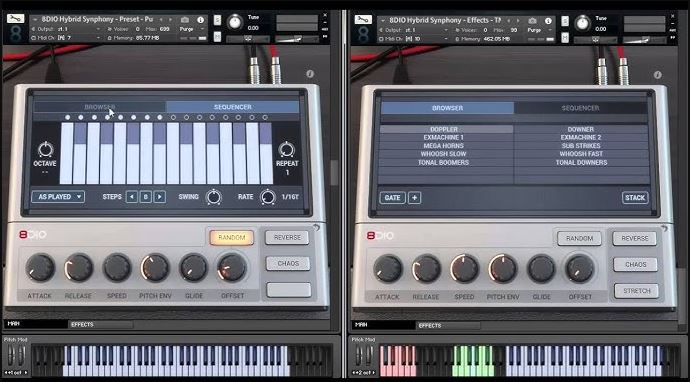This screenshot has height=382, width=690.
Task: Click the info circle above right panel
Action: (657, 75)
